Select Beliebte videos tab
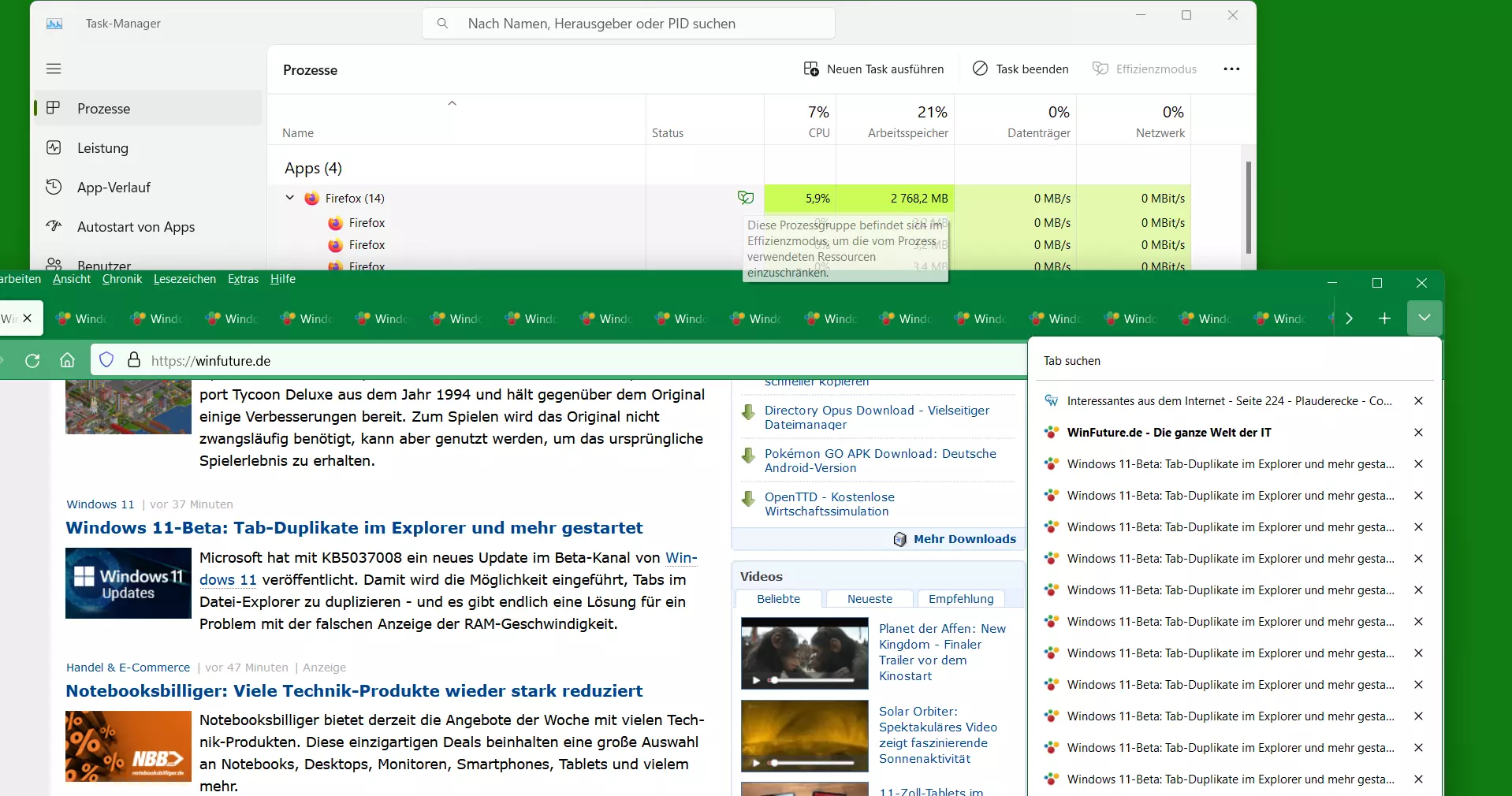 (778, 599)
